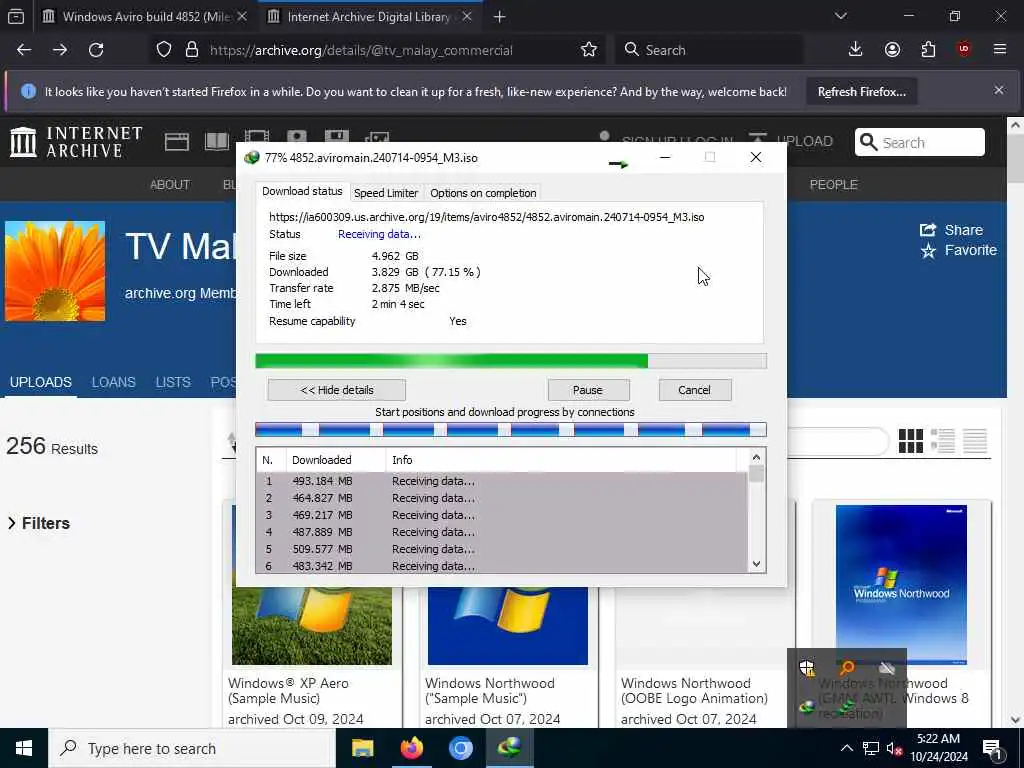Click the Windows taskbar search box

pyautogui.click(x=191, y=748)
